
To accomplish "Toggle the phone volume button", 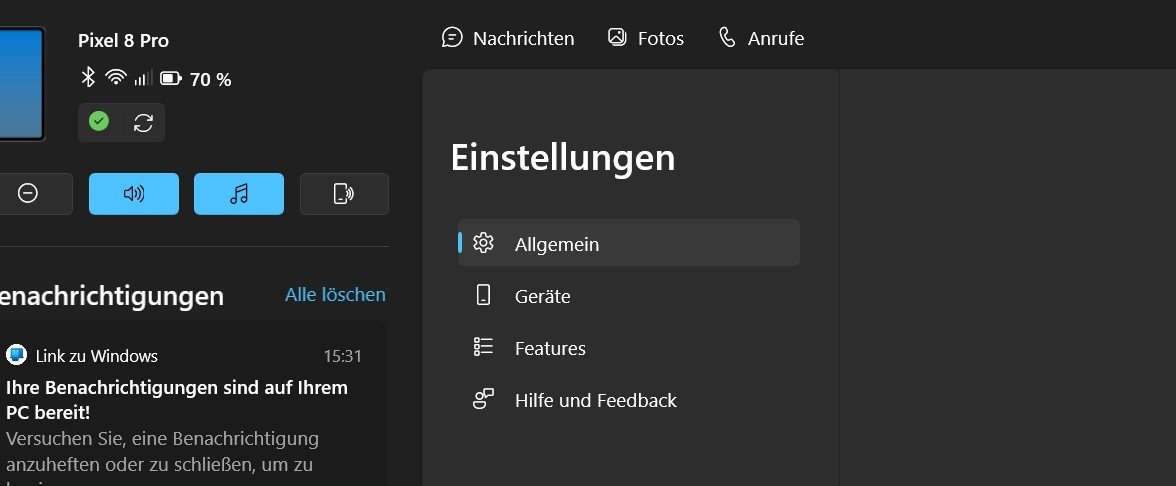I will click(x=134, y=194).
